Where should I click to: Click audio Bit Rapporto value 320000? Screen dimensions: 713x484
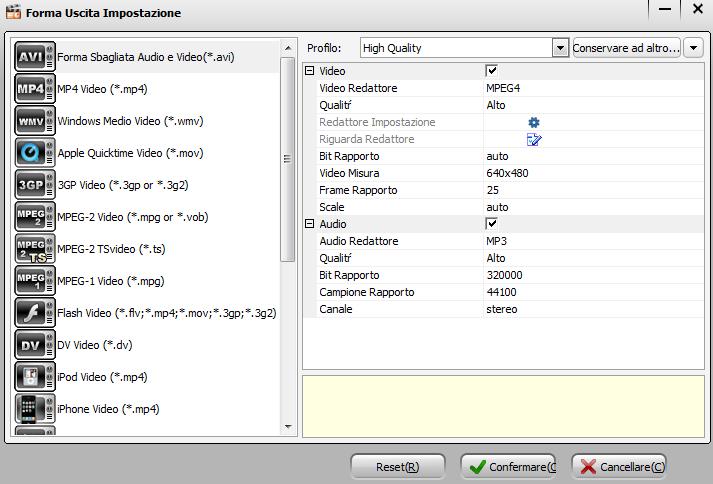[504, 275]
